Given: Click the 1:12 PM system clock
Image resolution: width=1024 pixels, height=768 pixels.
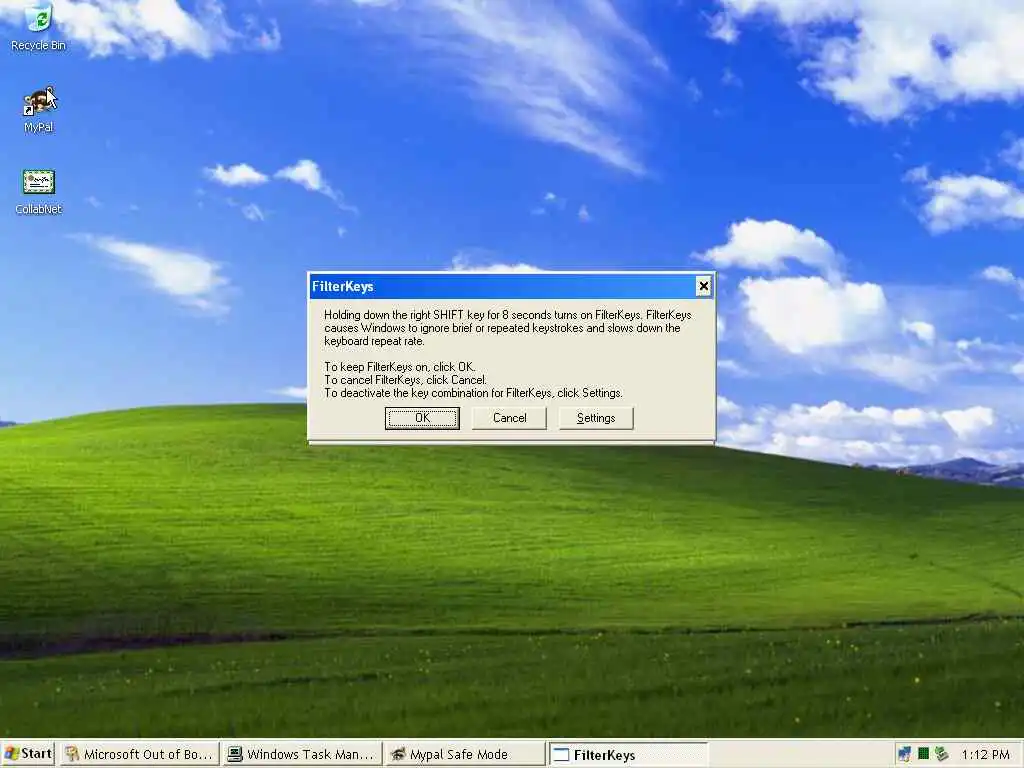Looking at the screenshot, I should tap(985, 754).
